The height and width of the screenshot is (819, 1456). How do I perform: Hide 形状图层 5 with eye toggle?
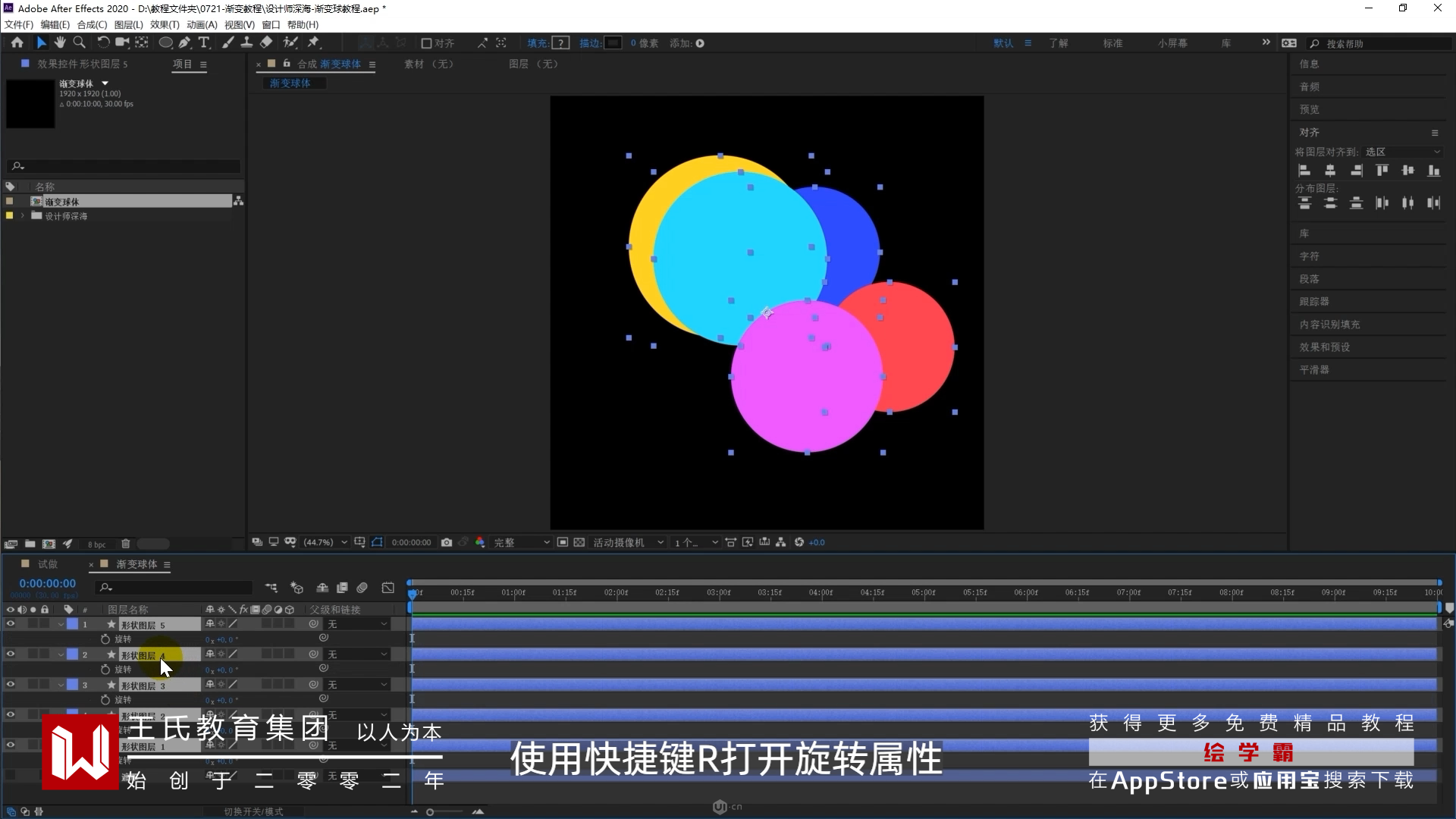(x=11, y=624)
